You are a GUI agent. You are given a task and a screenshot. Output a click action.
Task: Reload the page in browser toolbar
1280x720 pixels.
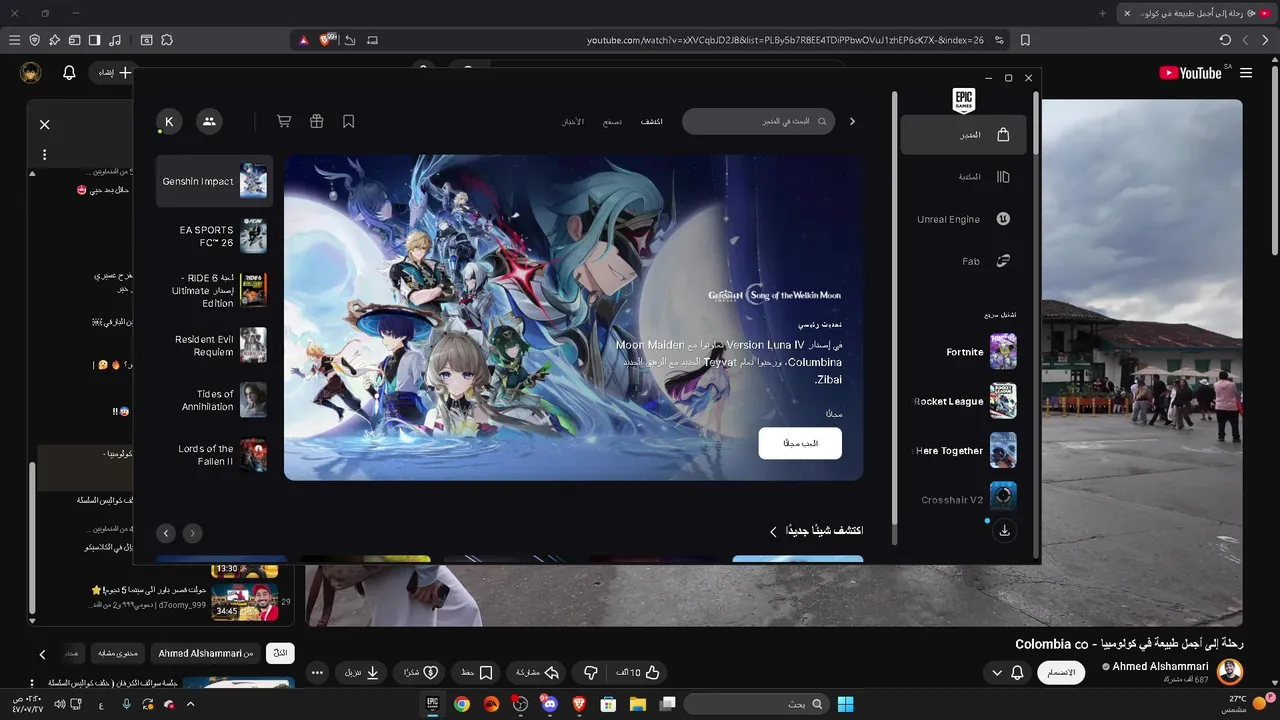point(1225,40)
